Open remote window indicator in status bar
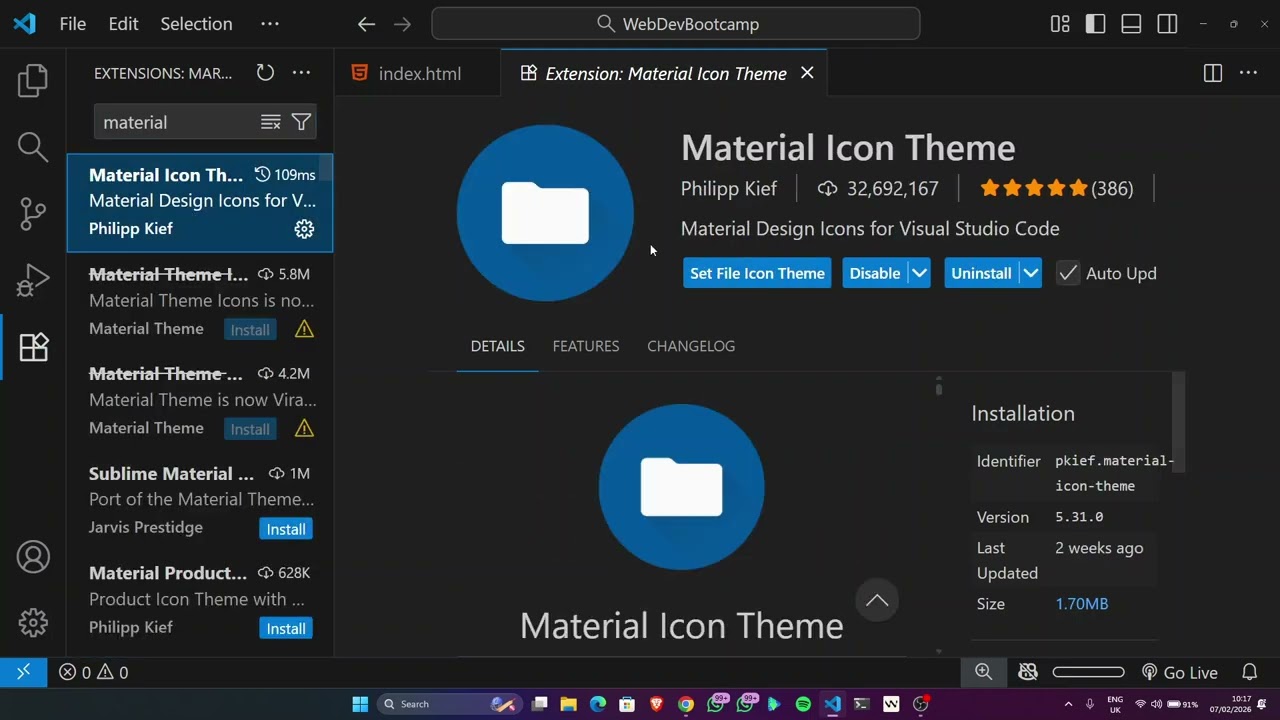This screenshot has width=1280, height=720. pos(24,672)
